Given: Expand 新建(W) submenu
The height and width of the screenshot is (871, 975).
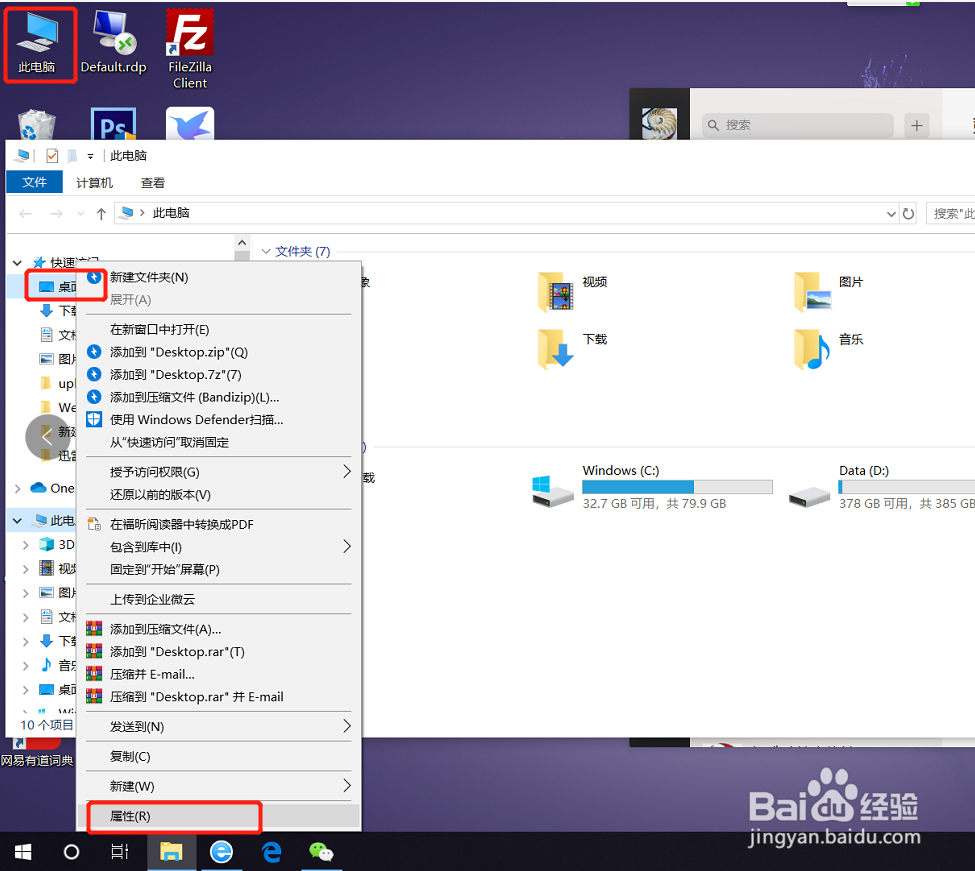Looking at the screenshot, I should [x=218, y=786].
